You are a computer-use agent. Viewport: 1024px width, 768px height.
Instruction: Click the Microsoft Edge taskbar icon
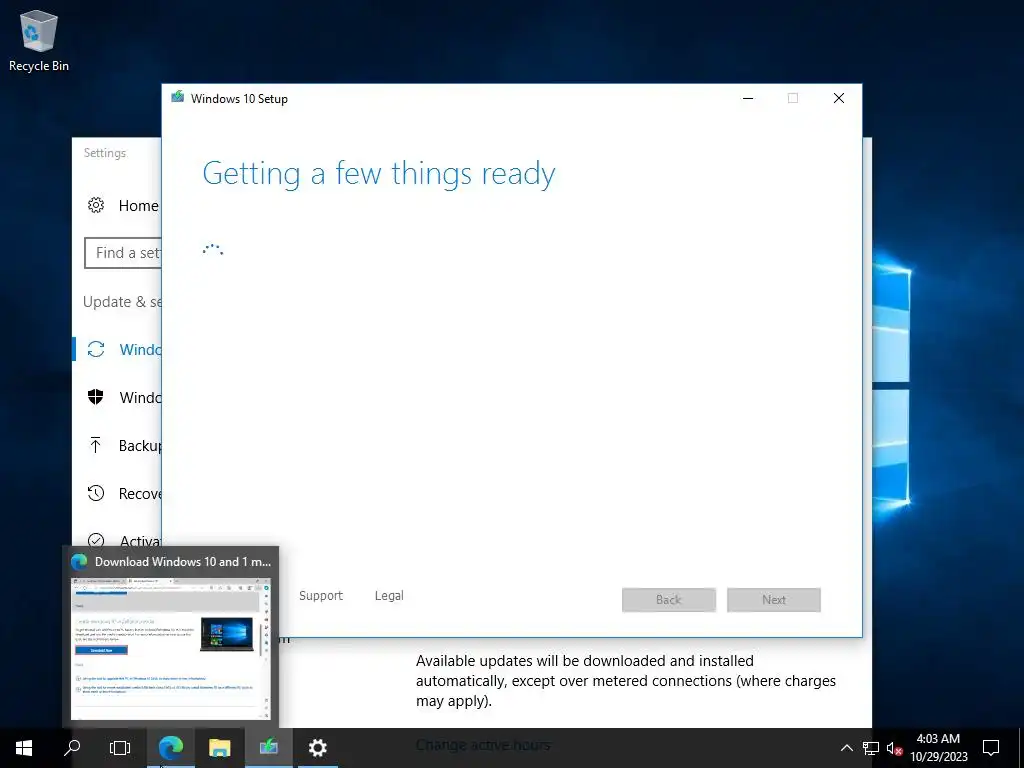point(170,748)
